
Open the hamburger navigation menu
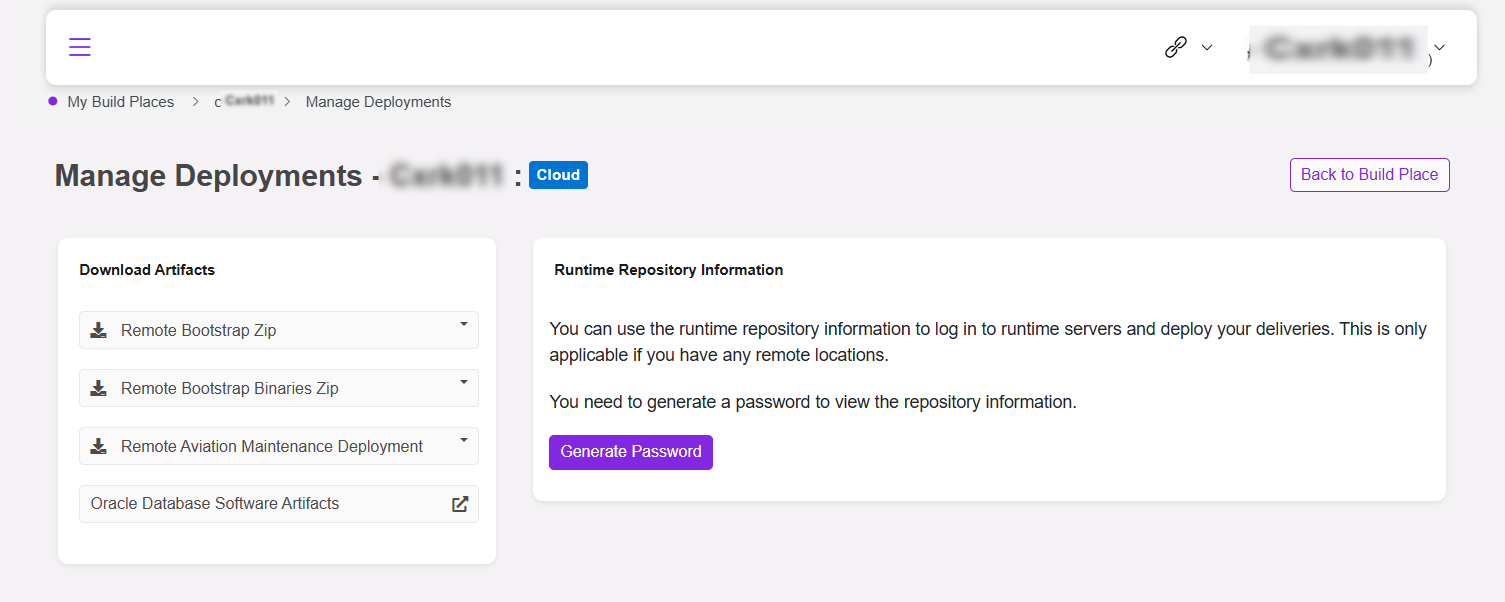point(80,47)
